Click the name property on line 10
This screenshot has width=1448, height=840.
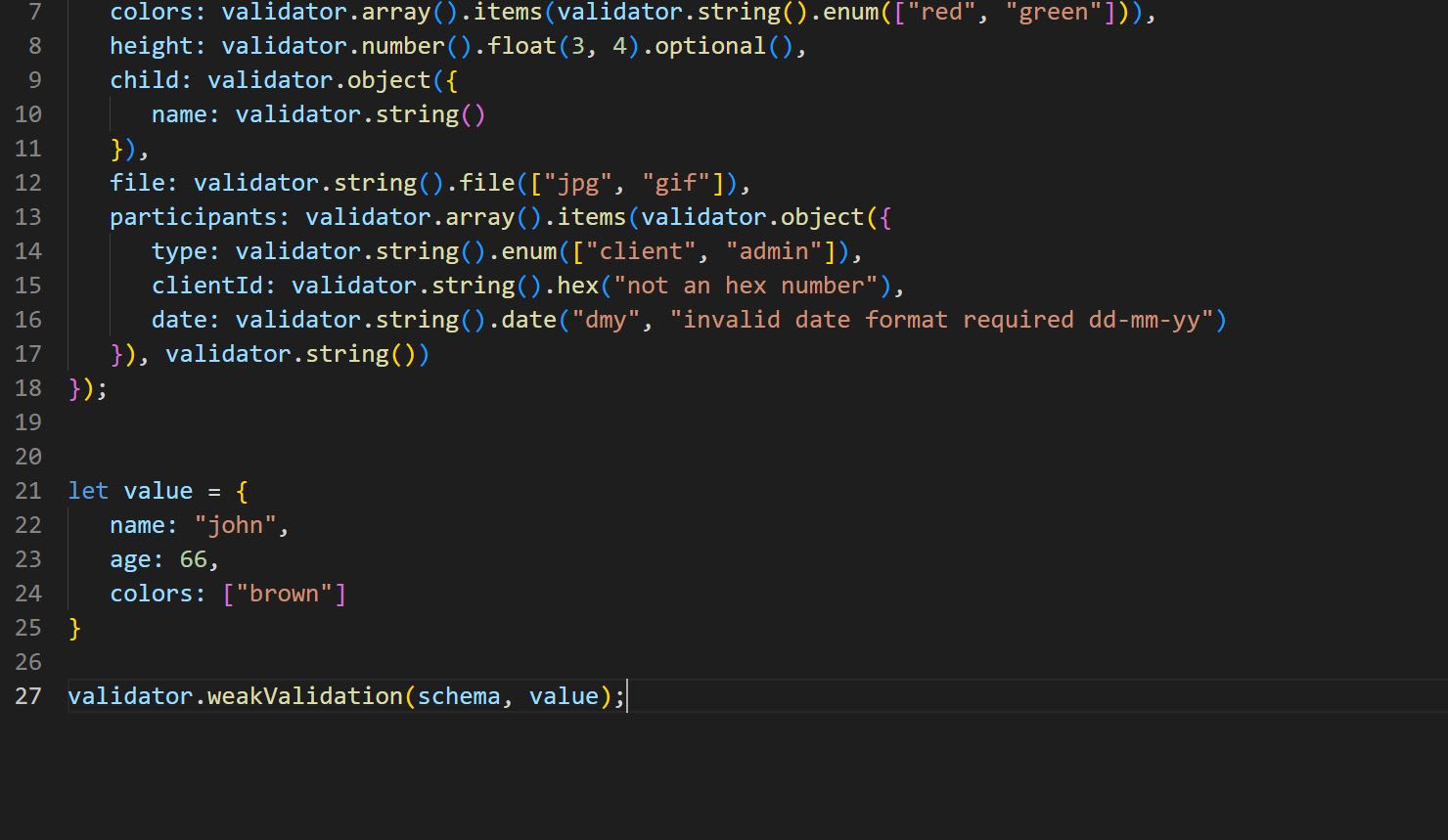click(180, 114)
